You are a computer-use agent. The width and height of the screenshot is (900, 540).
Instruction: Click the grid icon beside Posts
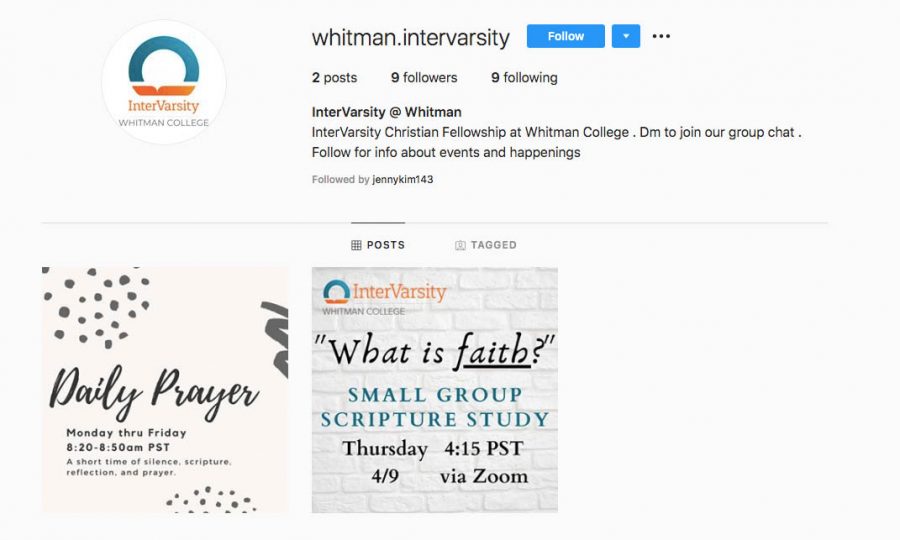[356, 245]
